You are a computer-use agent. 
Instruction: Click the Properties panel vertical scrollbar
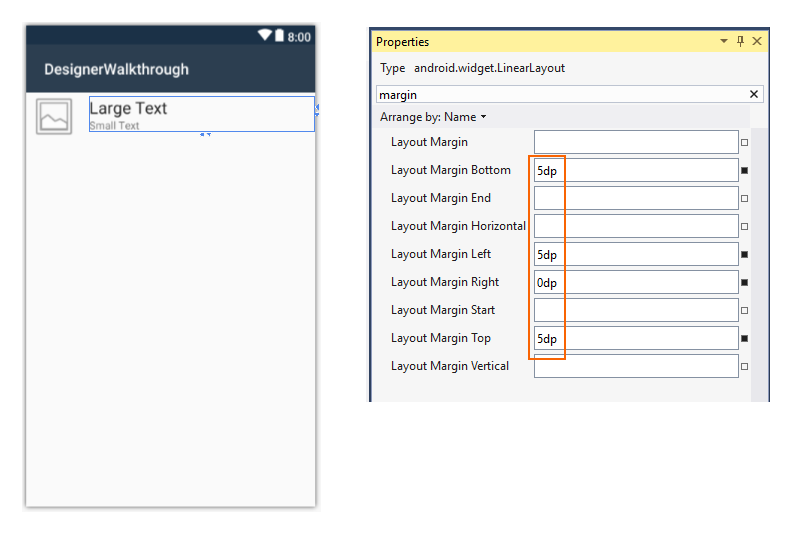click(x=759, y=264)
